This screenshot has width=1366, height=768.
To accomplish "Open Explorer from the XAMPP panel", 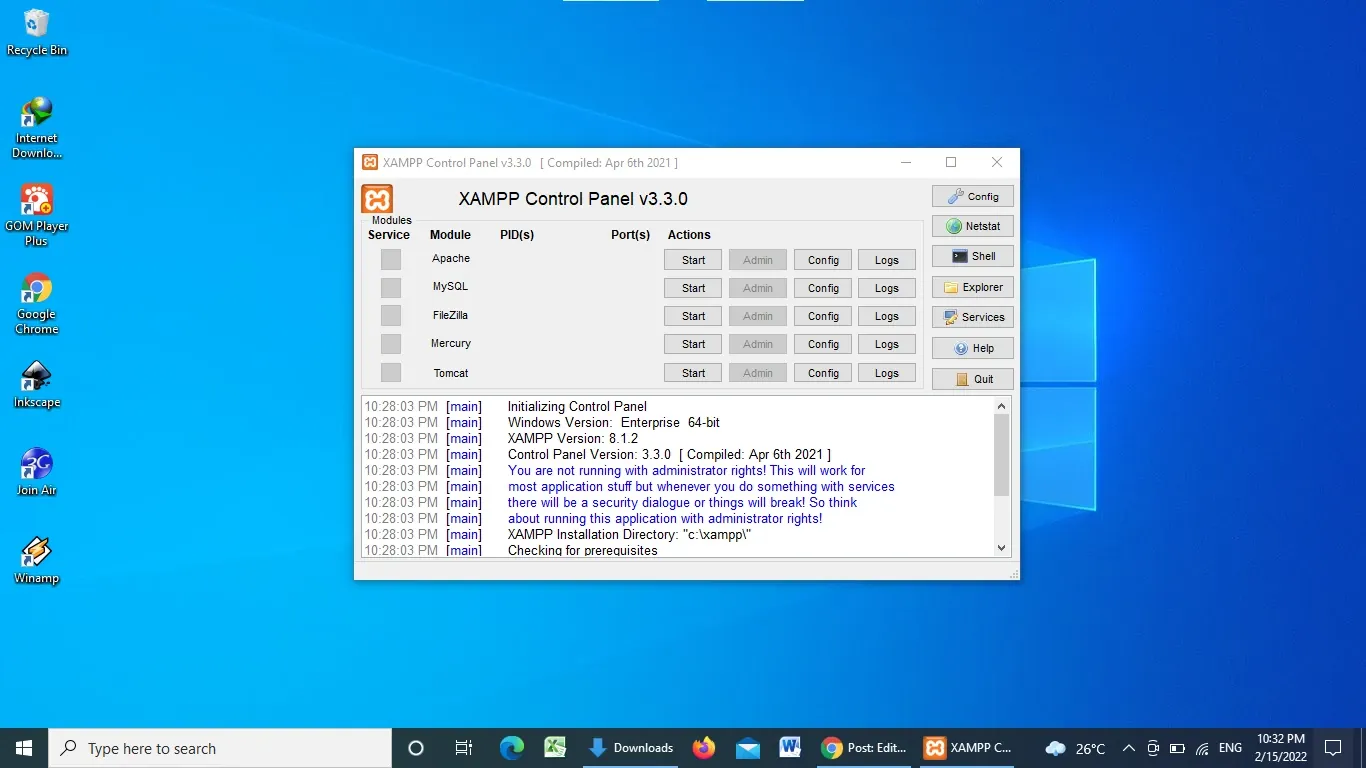I will [x=973, y=287].
